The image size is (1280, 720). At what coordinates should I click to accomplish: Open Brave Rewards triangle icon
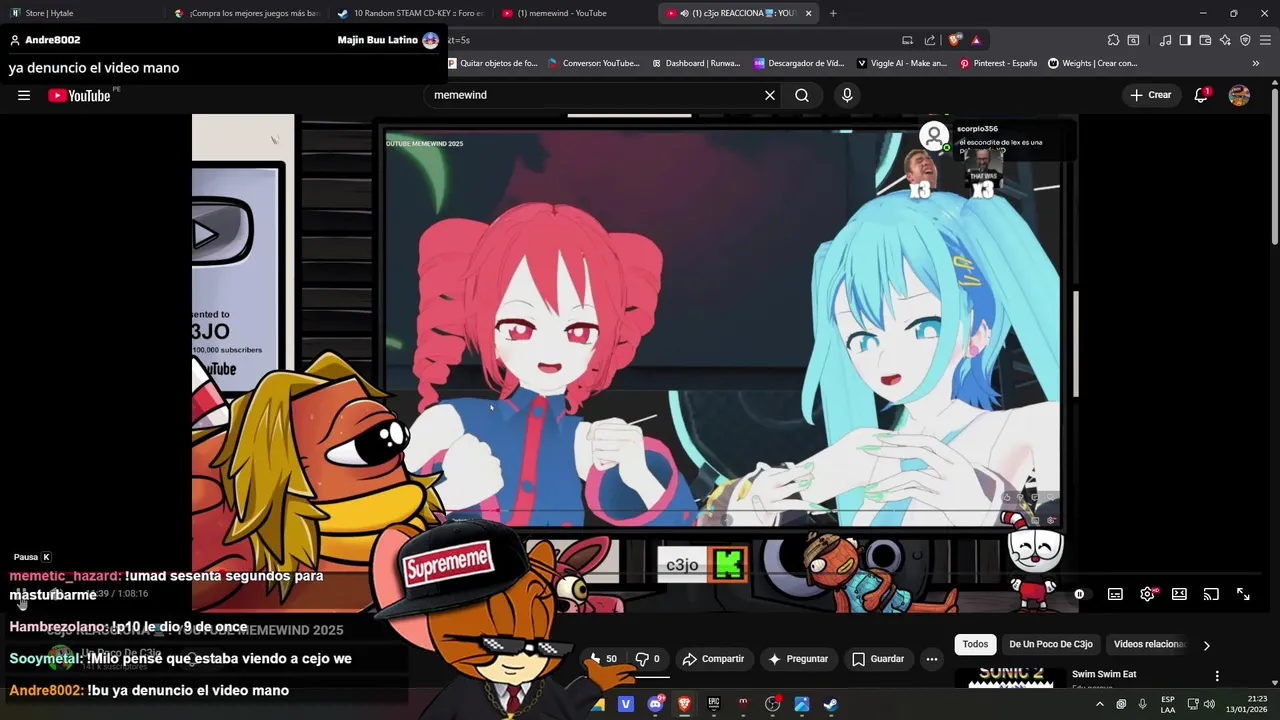click(976, 40)
